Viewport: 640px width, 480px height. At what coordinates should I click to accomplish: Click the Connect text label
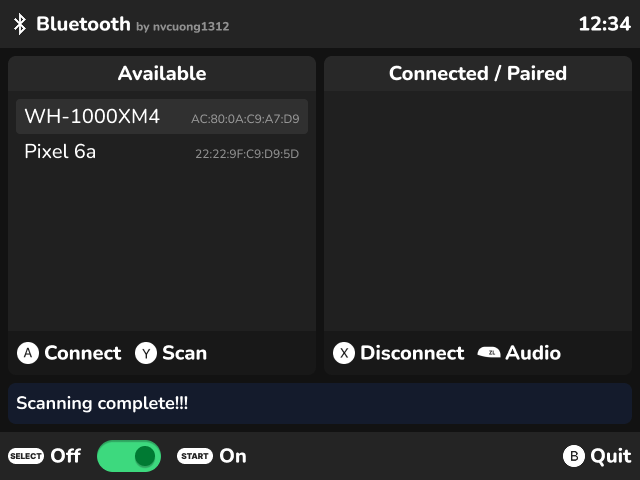82,353
